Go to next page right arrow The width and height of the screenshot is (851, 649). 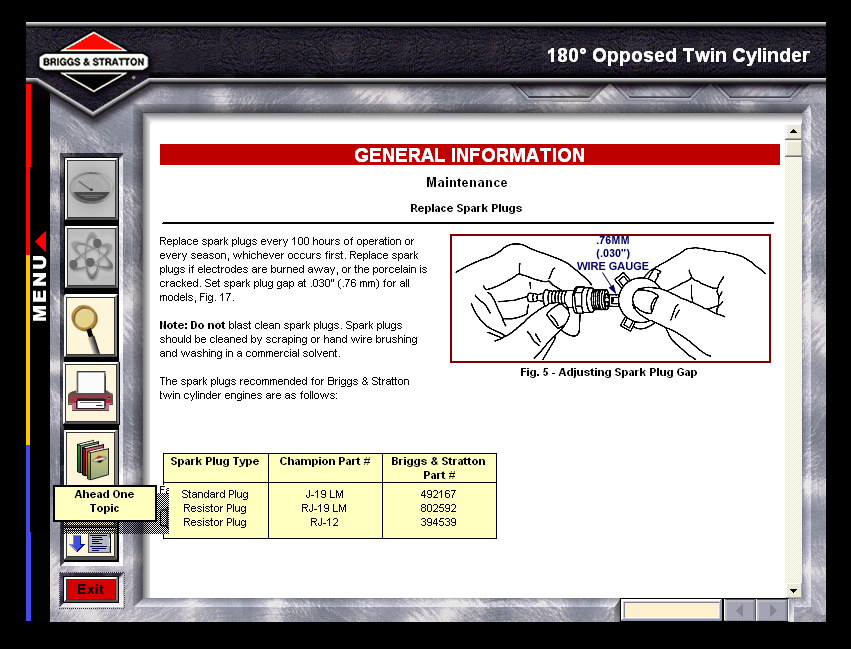pyautogui.click(x=772, y=611)
